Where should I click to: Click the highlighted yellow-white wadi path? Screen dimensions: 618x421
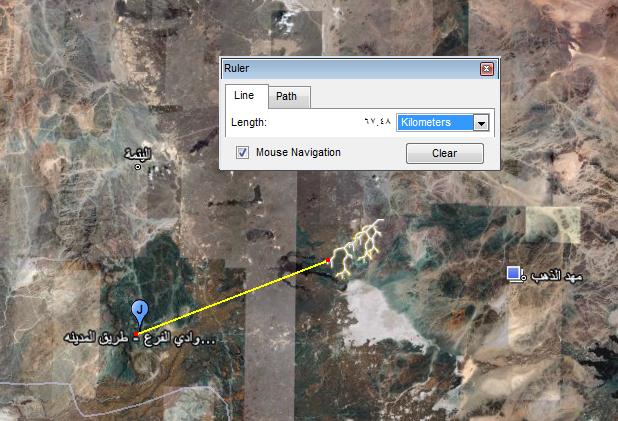point(355,250)
